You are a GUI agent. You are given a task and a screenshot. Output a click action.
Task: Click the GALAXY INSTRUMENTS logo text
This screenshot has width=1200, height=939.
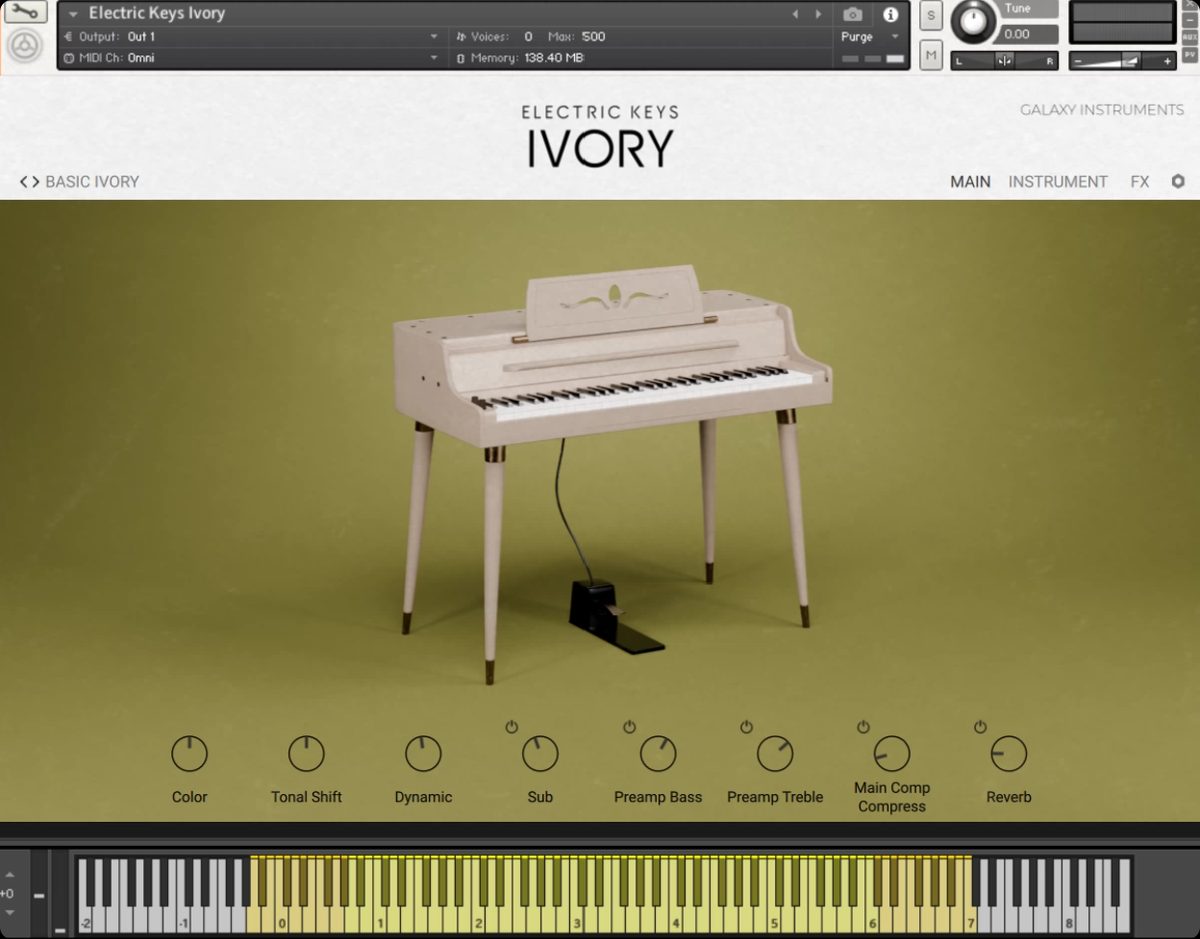coord(1102,110)
